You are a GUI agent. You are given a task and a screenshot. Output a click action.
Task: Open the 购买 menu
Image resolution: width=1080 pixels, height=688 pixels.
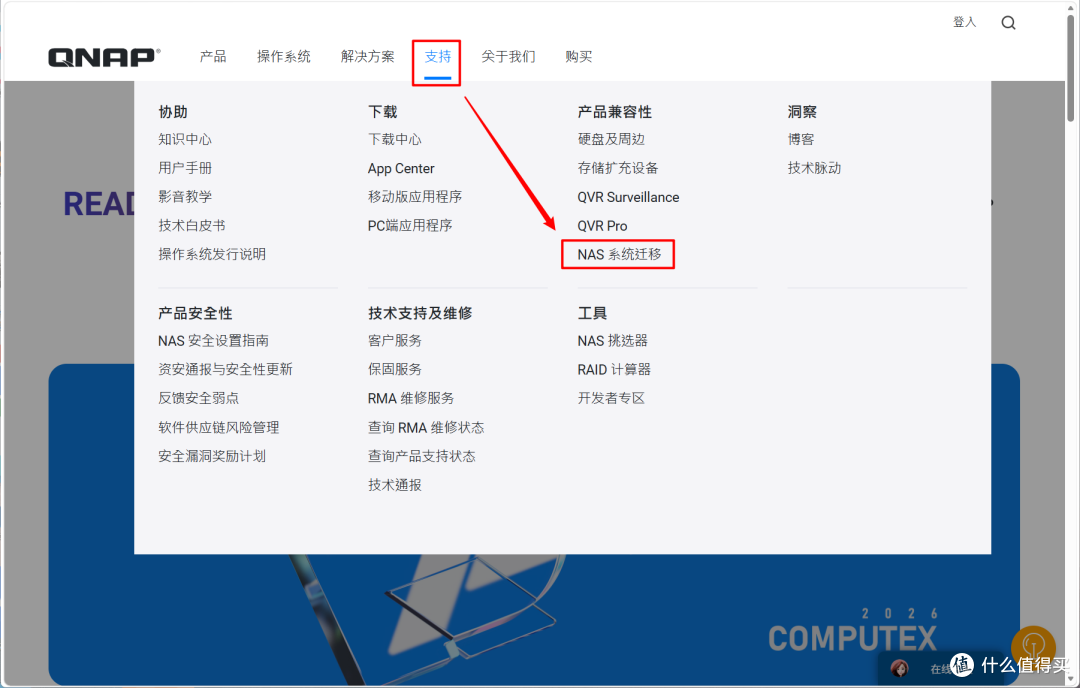[x=579, y=56]
